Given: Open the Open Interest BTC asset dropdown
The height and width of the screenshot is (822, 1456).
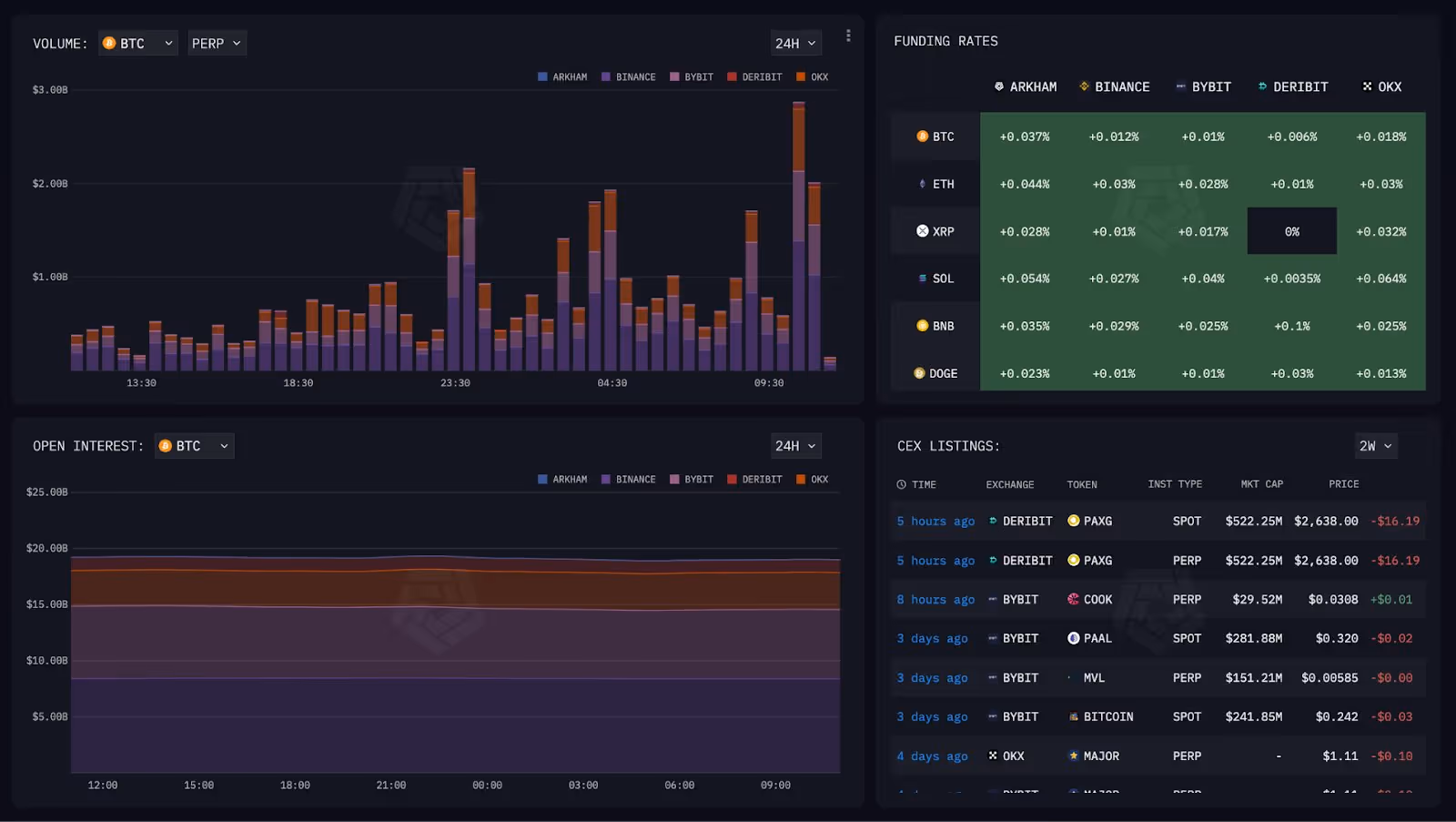Looking at the screenshot, I should (194, 445).
